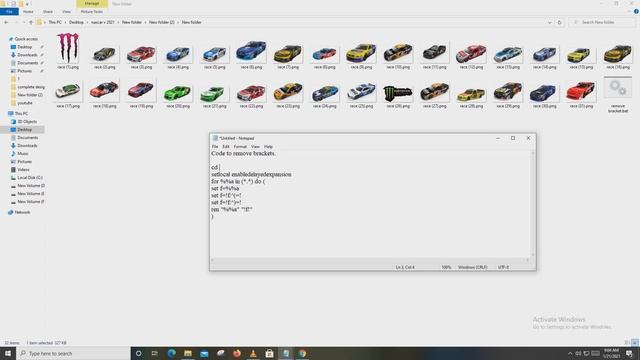The height and width of the screenshot is (360, 640).
Task: Open Windows Start menu
Action: tap(8, 353)
